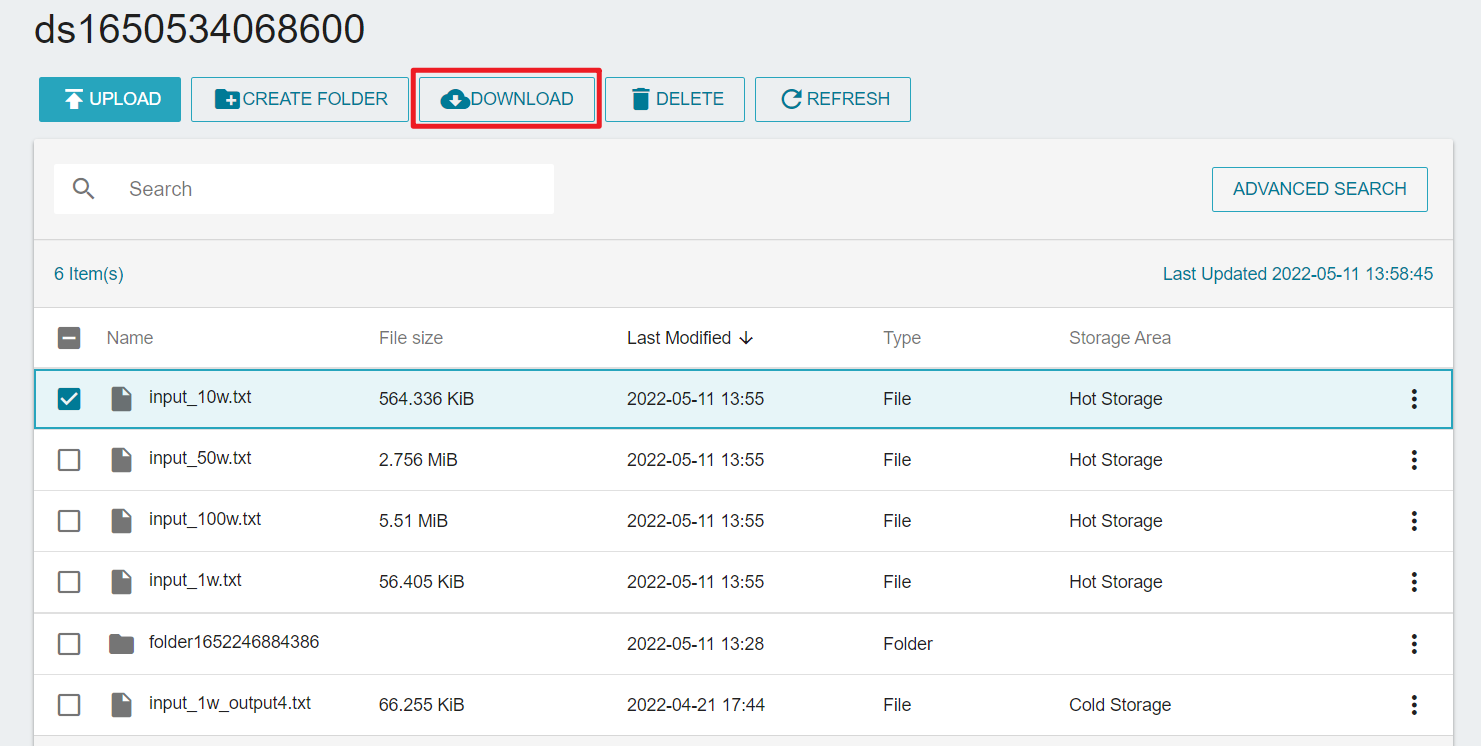The width and height of the screenshot is (1481, 746).
Task: Check the input_50w.txt checkbox
Action: pyautogui.click(x=69, y=460)
